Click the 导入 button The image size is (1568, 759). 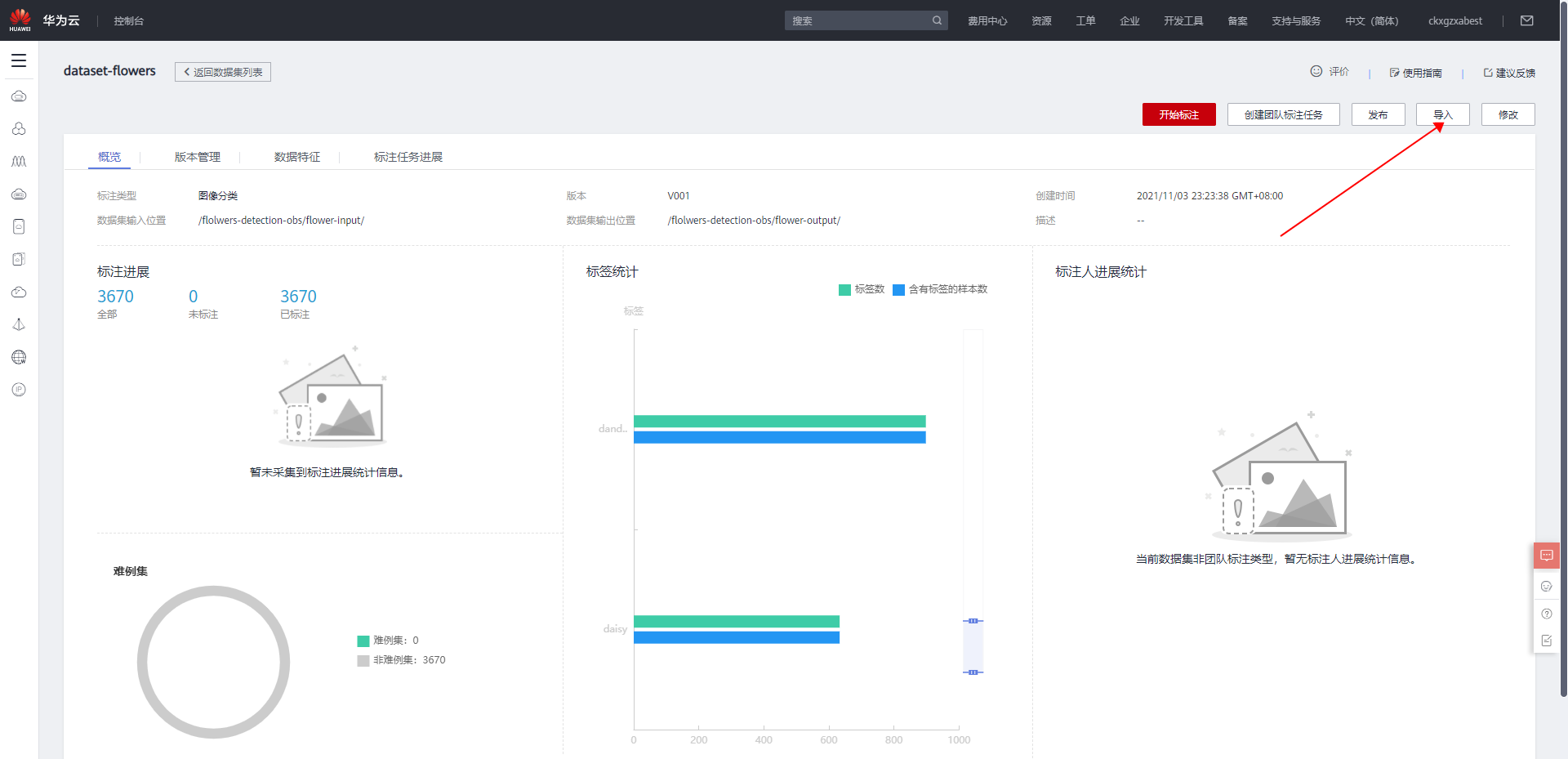click(x=1443, y=114)
